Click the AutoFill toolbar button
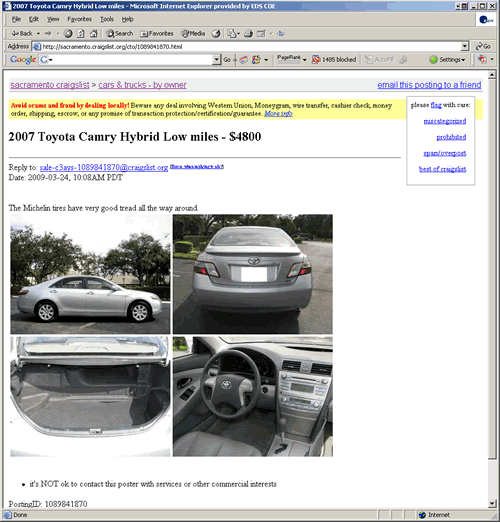Screen dimensions: 500x523 coord(379,60)
